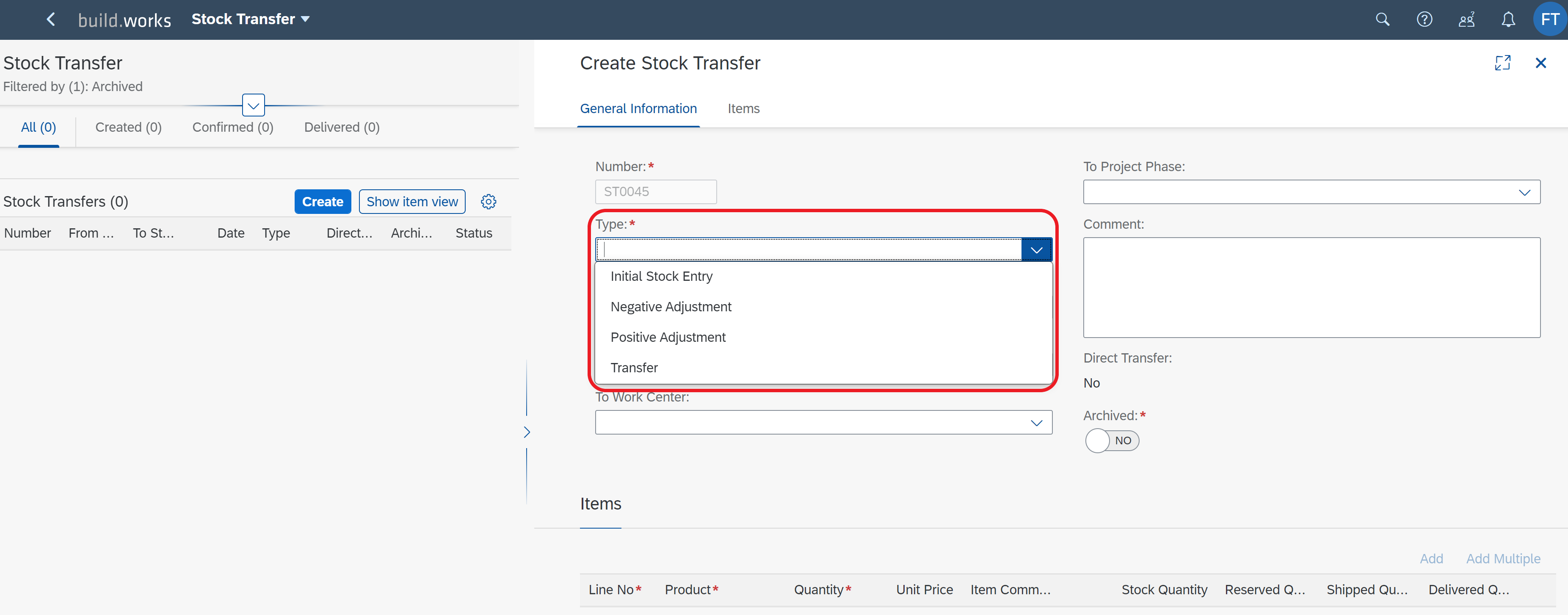Open the search icon in the header
This screenshot has height=615, width=1568.
click(1382, 19)
